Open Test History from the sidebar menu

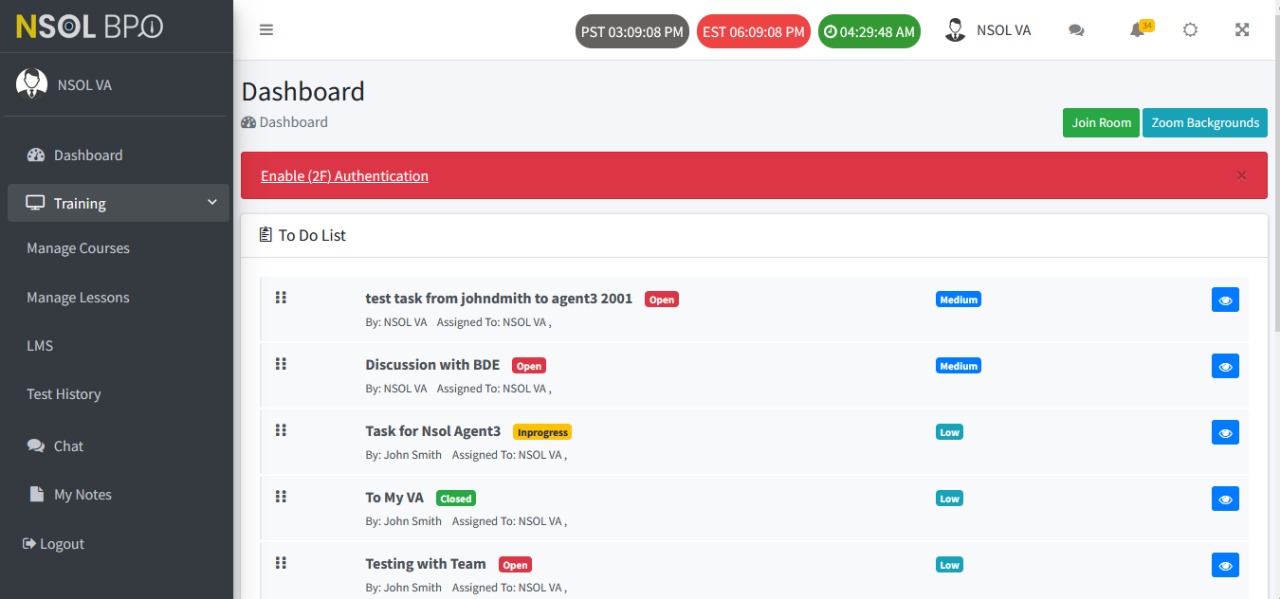click(63, 394)
